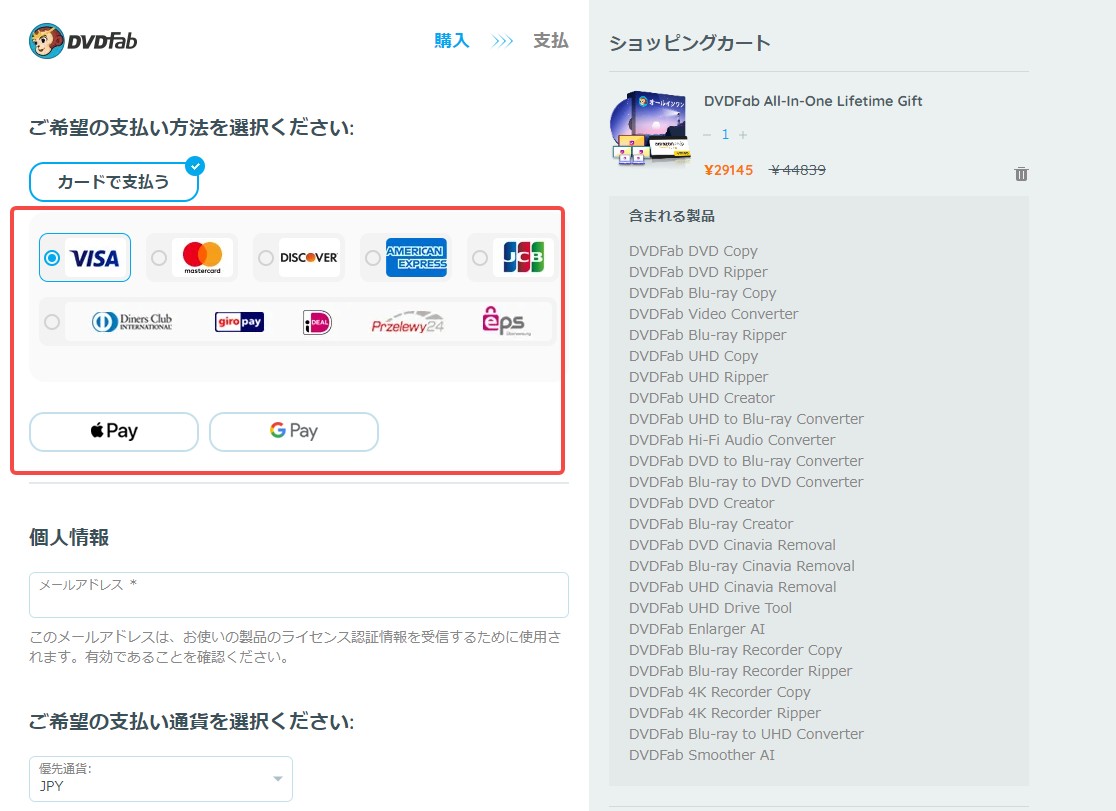
Task: Click DVDFab DVD Ripper entry
Action: [x=698, y=272]
